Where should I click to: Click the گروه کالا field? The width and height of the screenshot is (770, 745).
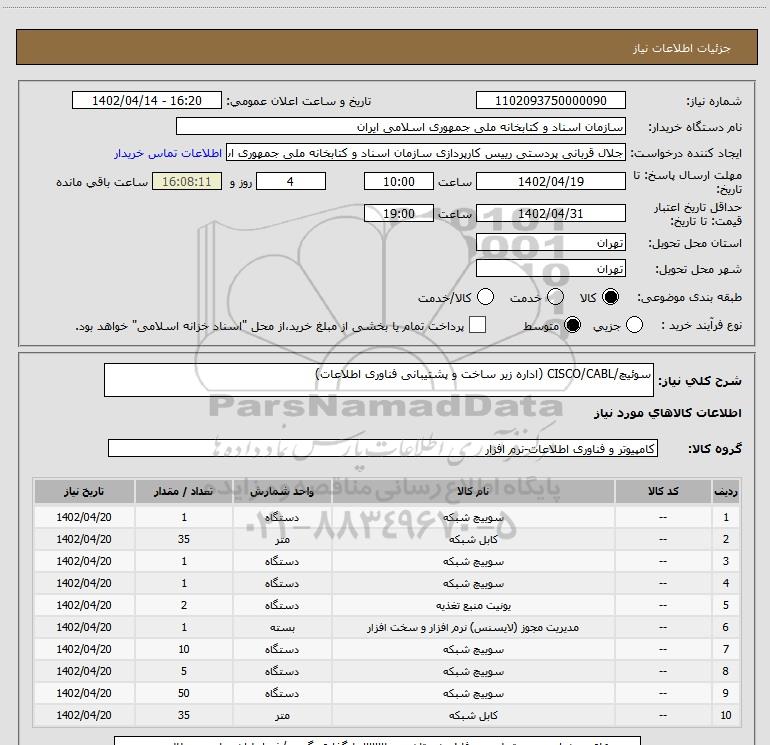pos(383,448)
